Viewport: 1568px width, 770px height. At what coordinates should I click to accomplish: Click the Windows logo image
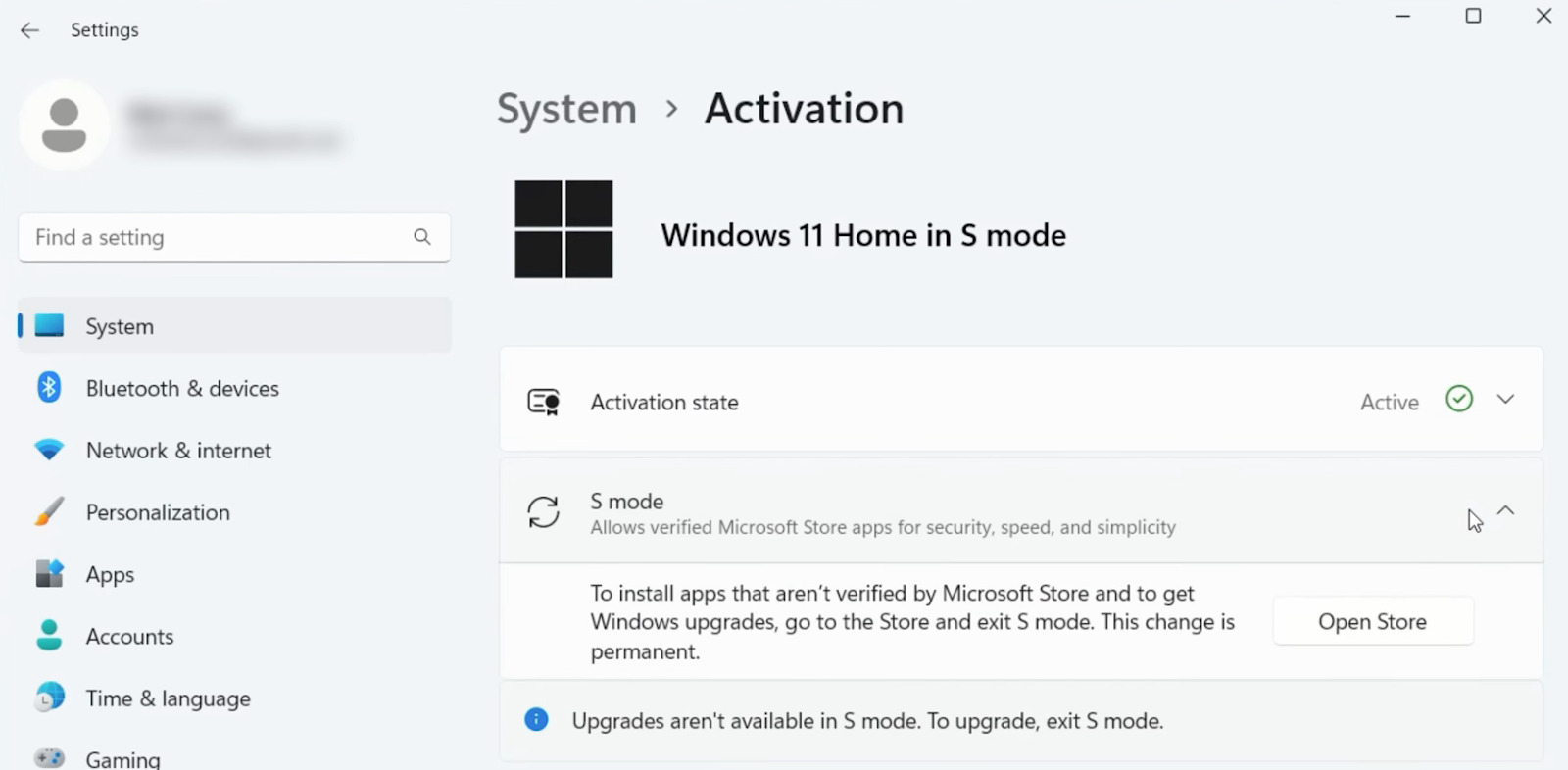click(563, 229)
